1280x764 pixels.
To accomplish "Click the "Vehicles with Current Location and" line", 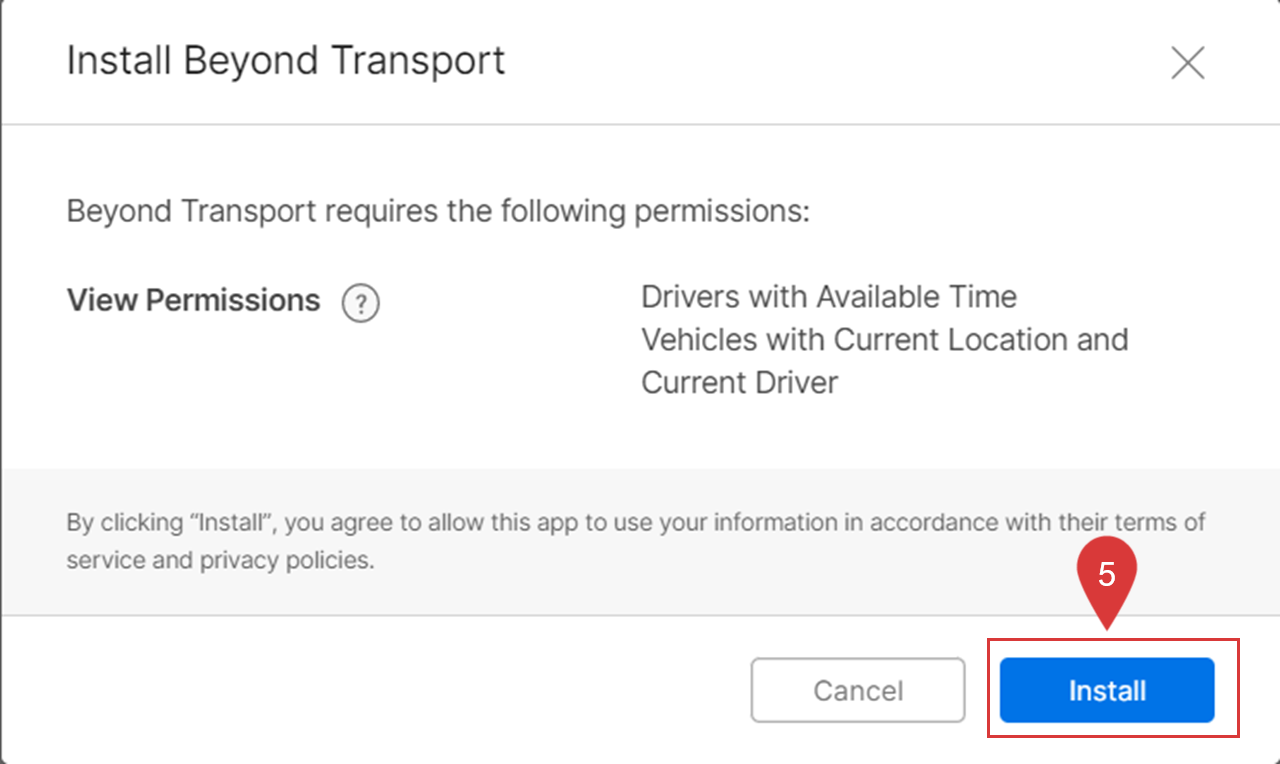I will click(884, 340).
